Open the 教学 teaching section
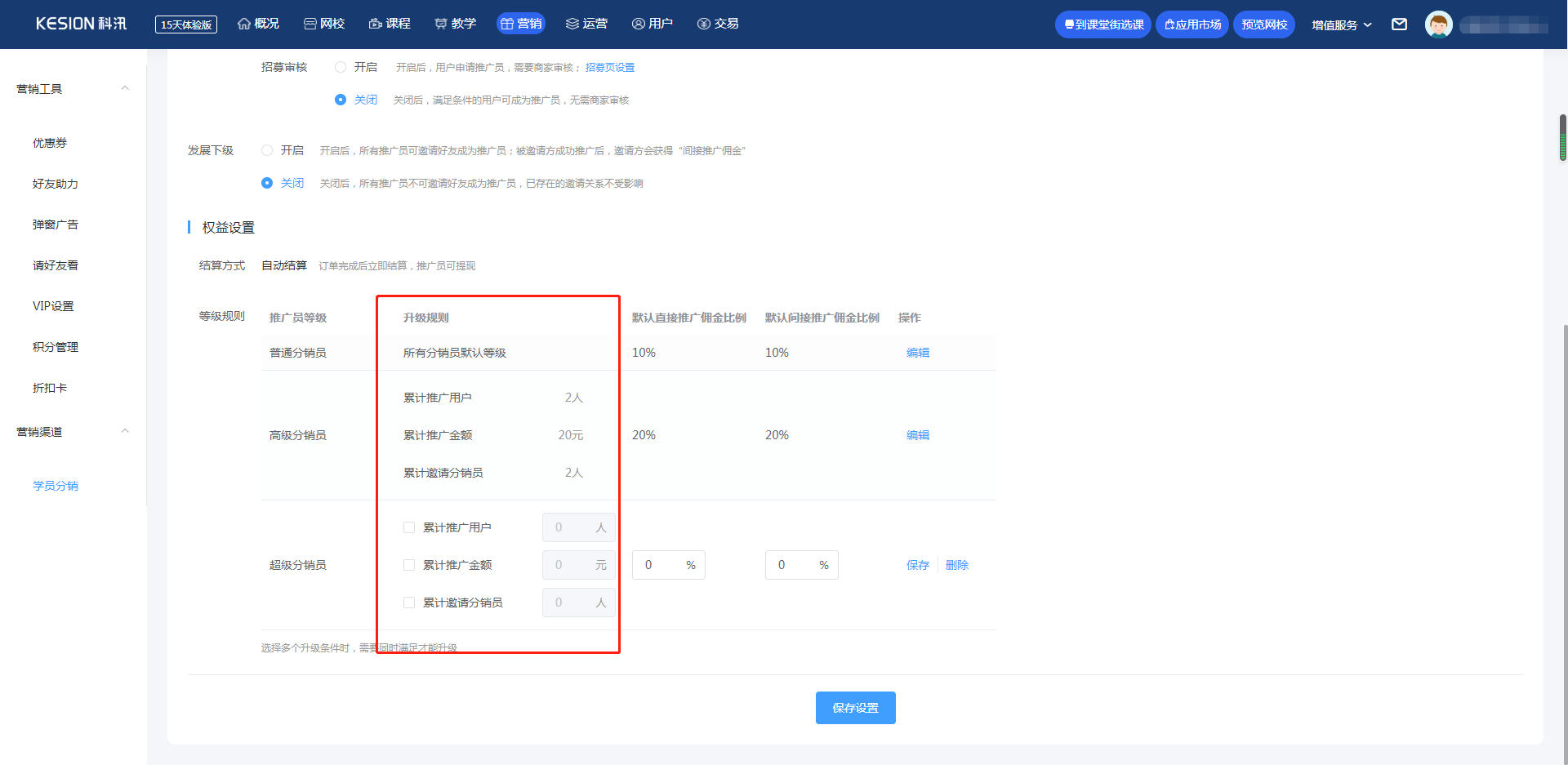 point(455,24)
